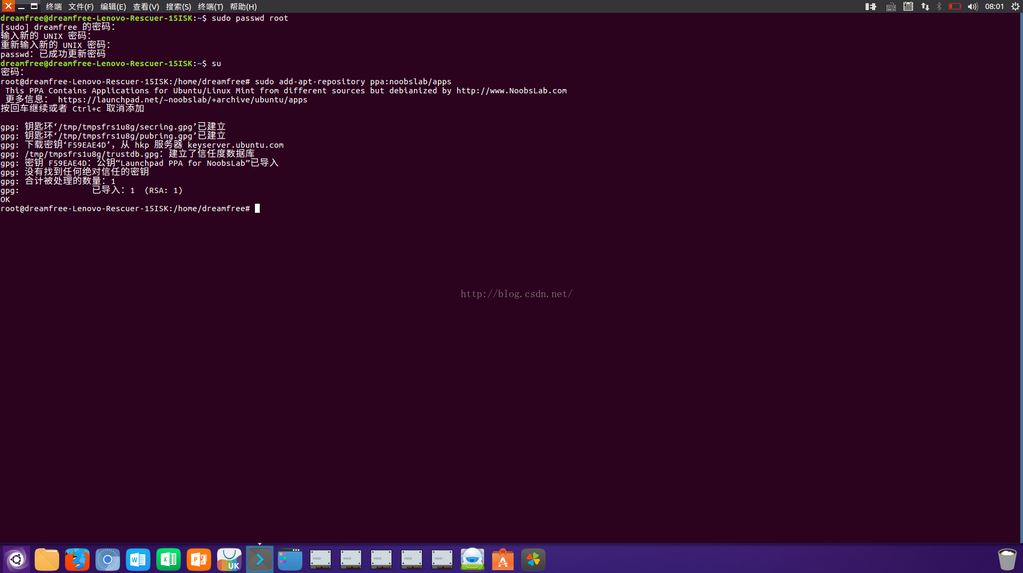Open the 编辑(E) menu
This screenshot has height=573, width=1023.
coord(114,7)
